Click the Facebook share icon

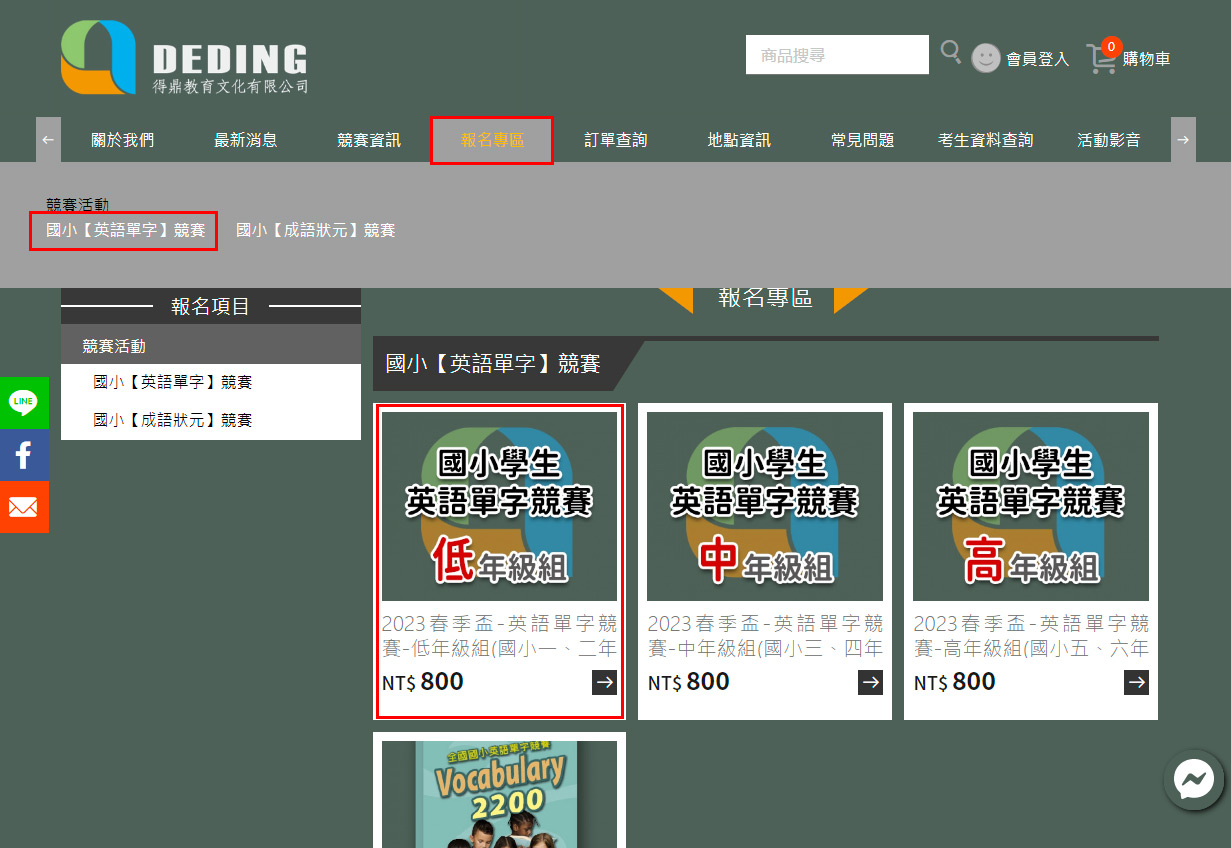tap(24, 455)
